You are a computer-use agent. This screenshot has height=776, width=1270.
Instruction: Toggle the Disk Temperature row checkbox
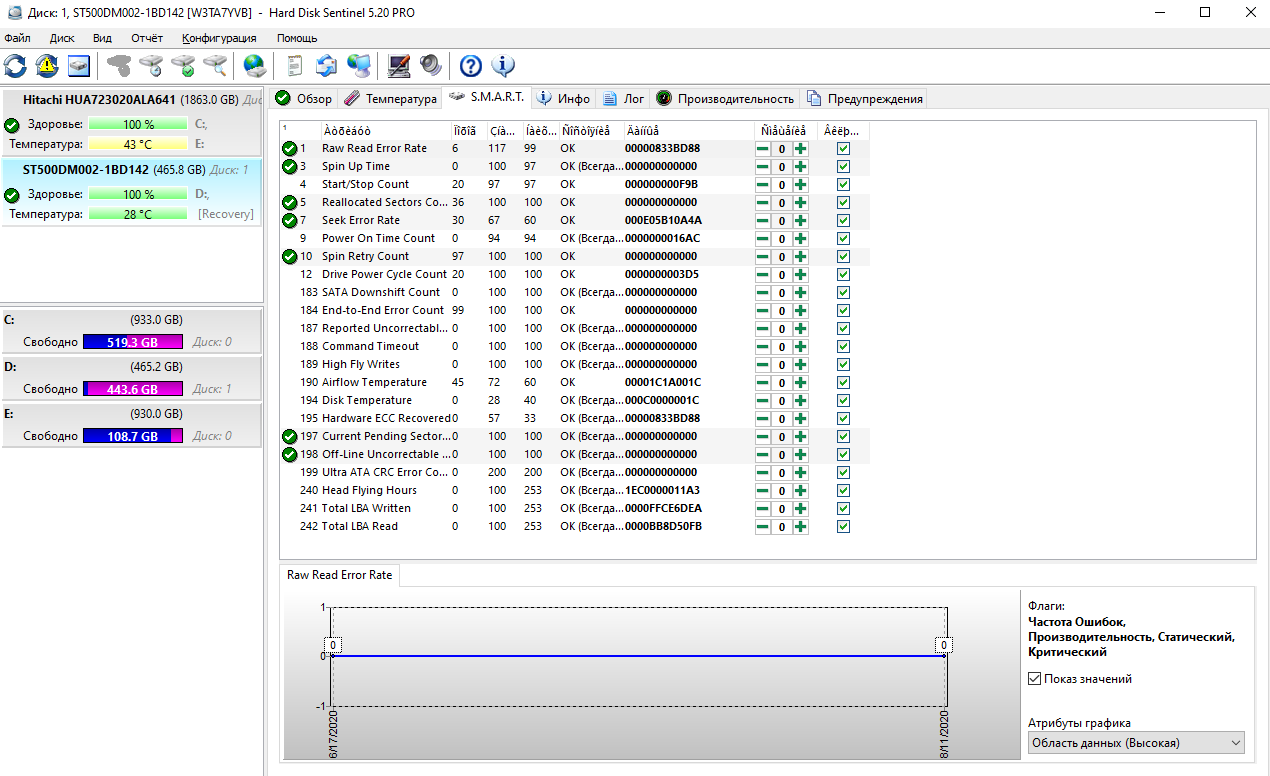click(x=843, y=400)
